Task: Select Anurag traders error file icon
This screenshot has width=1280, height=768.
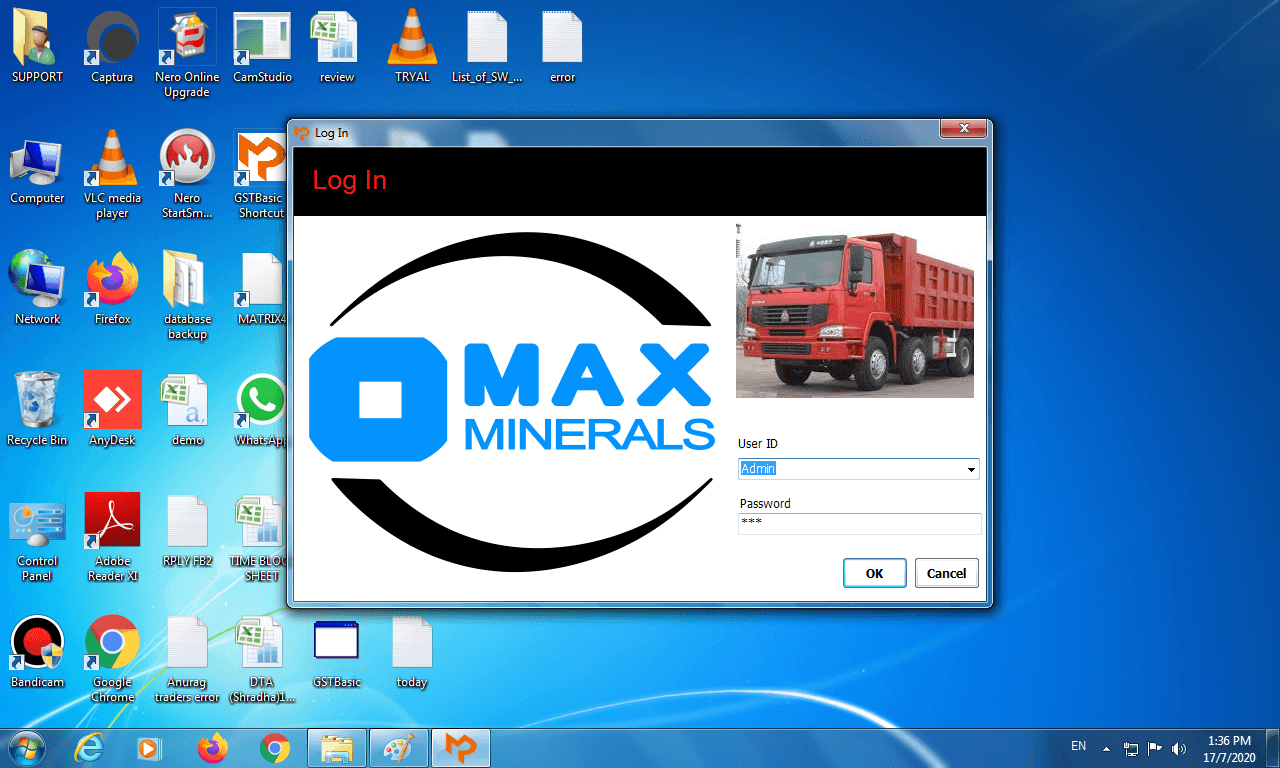Action: point(187,660)
